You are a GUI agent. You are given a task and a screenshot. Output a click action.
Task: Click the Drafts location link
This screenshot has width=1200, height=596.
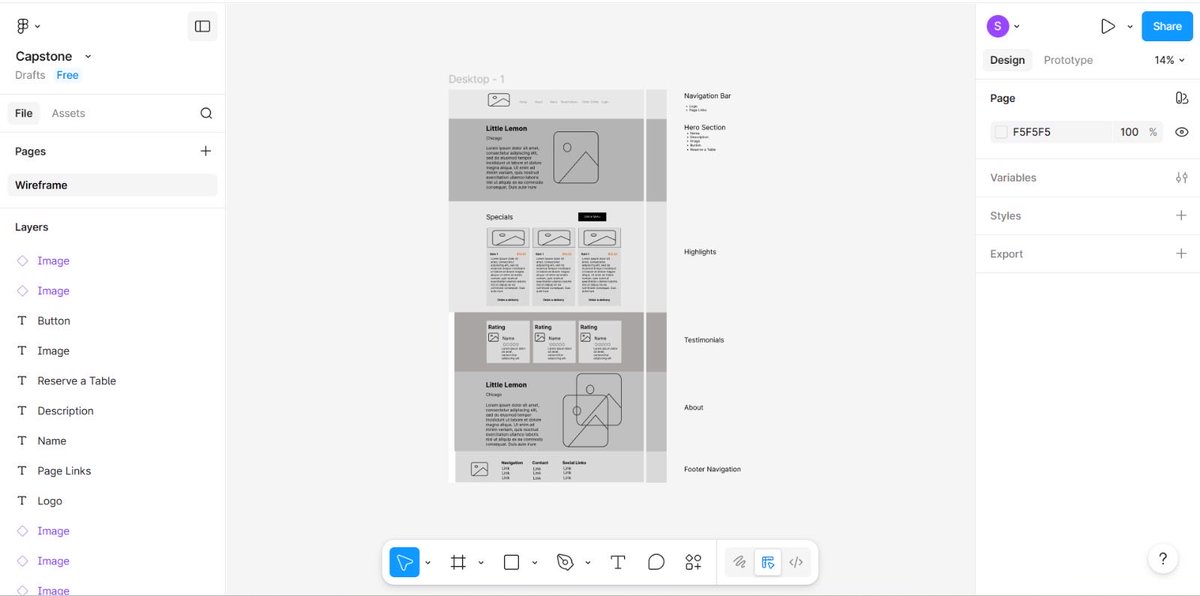[30, 75]
